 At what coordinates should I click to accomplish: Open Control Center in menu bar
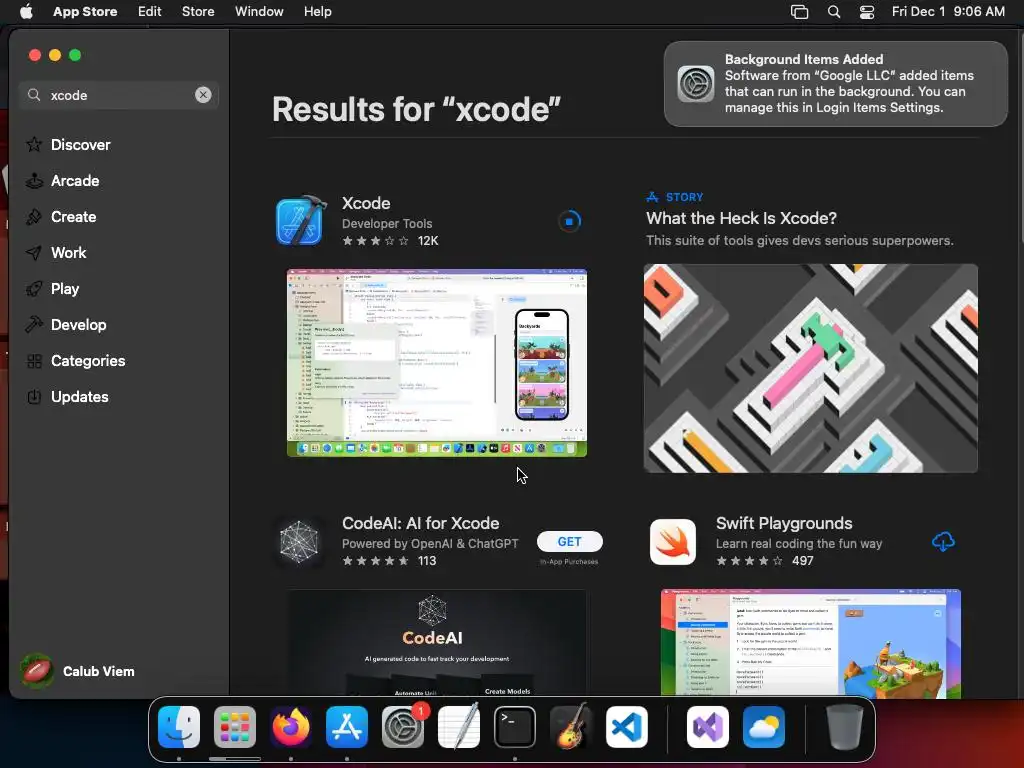867,12
